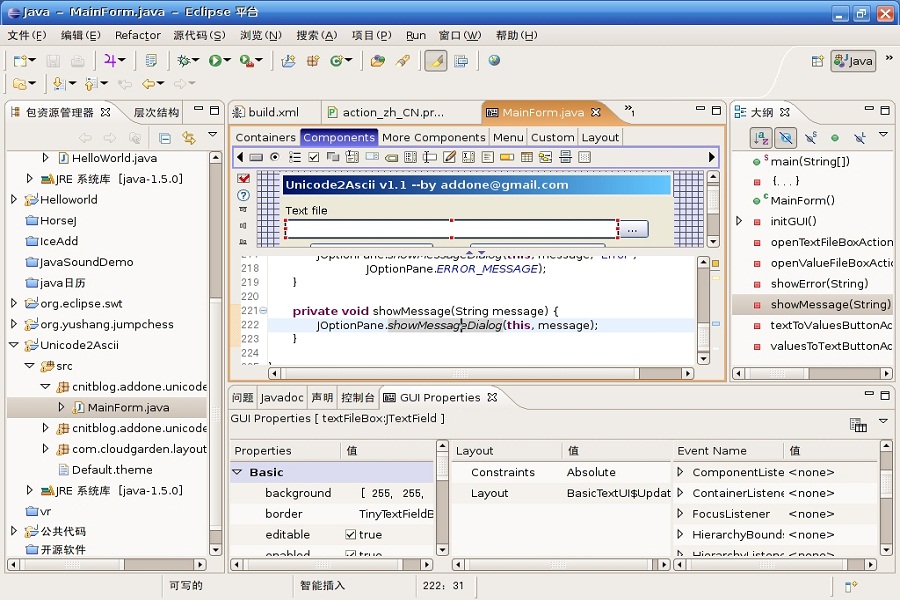Select the radio button component in the palette

[x=274, y=157]
